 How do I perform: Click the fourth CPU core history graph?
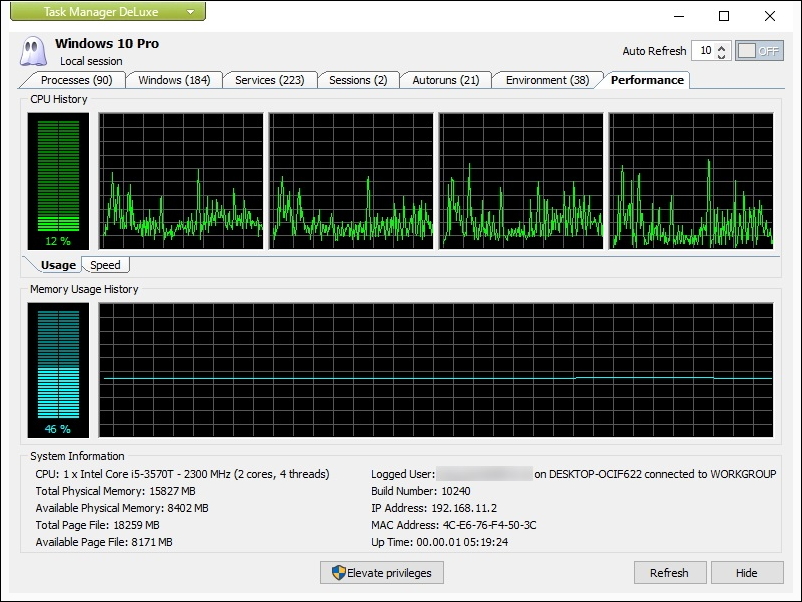[691, 181]
